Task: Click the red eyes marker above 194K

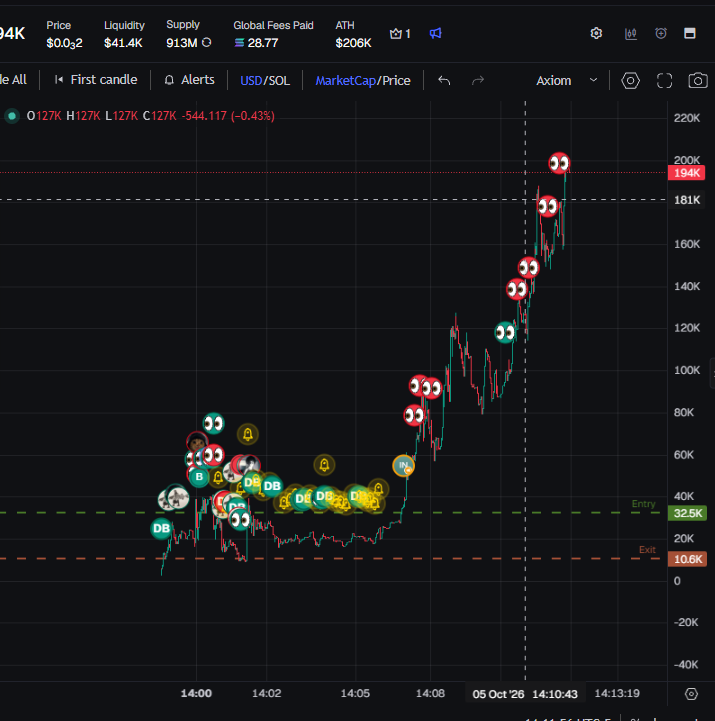Action: (559, 163)
